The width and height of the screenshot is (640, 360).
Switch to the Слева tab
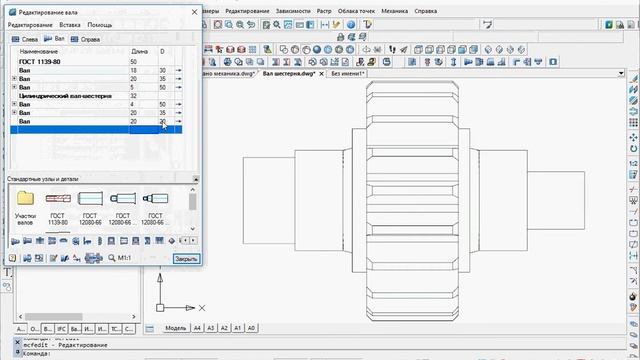click(x=25, y=39)
